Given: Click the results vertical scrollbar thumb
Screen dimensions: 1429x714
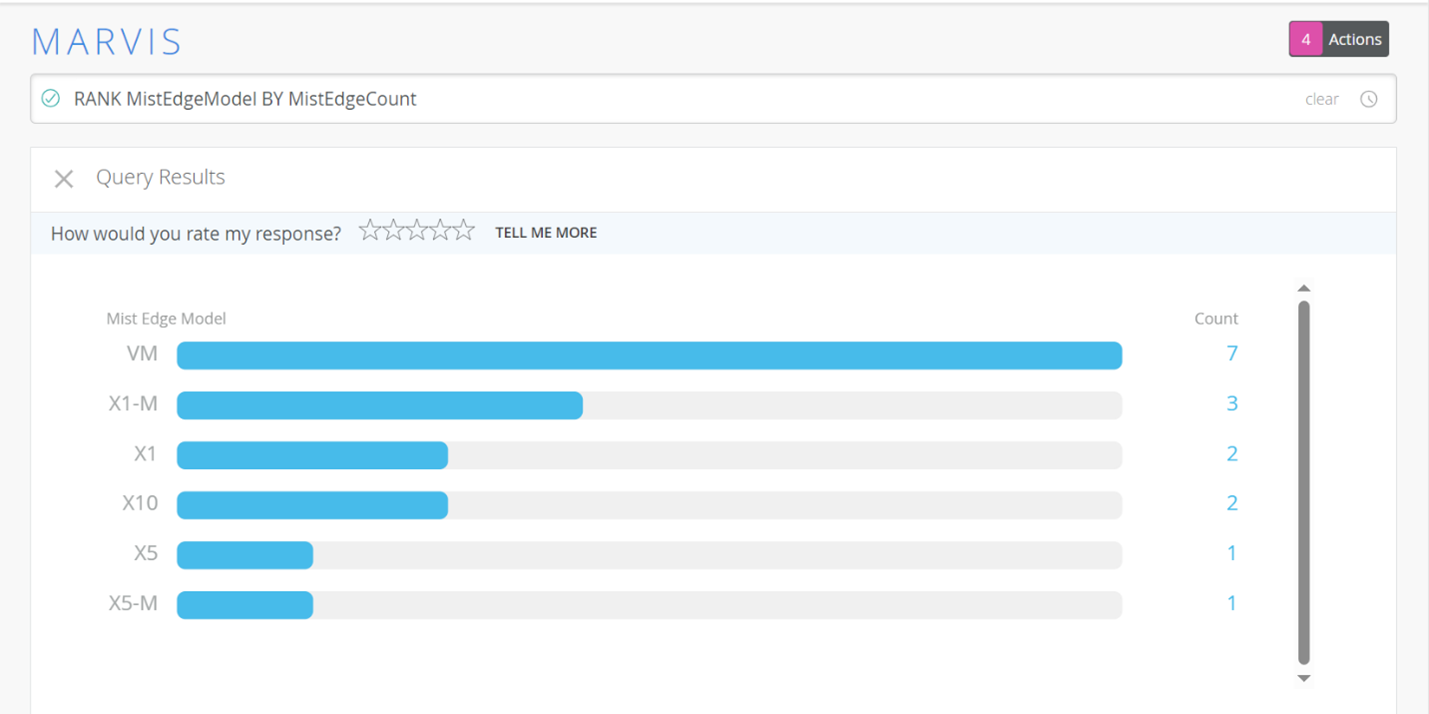Looking at the screenshot, I should pyautogui.click(x=1303, y=483).
